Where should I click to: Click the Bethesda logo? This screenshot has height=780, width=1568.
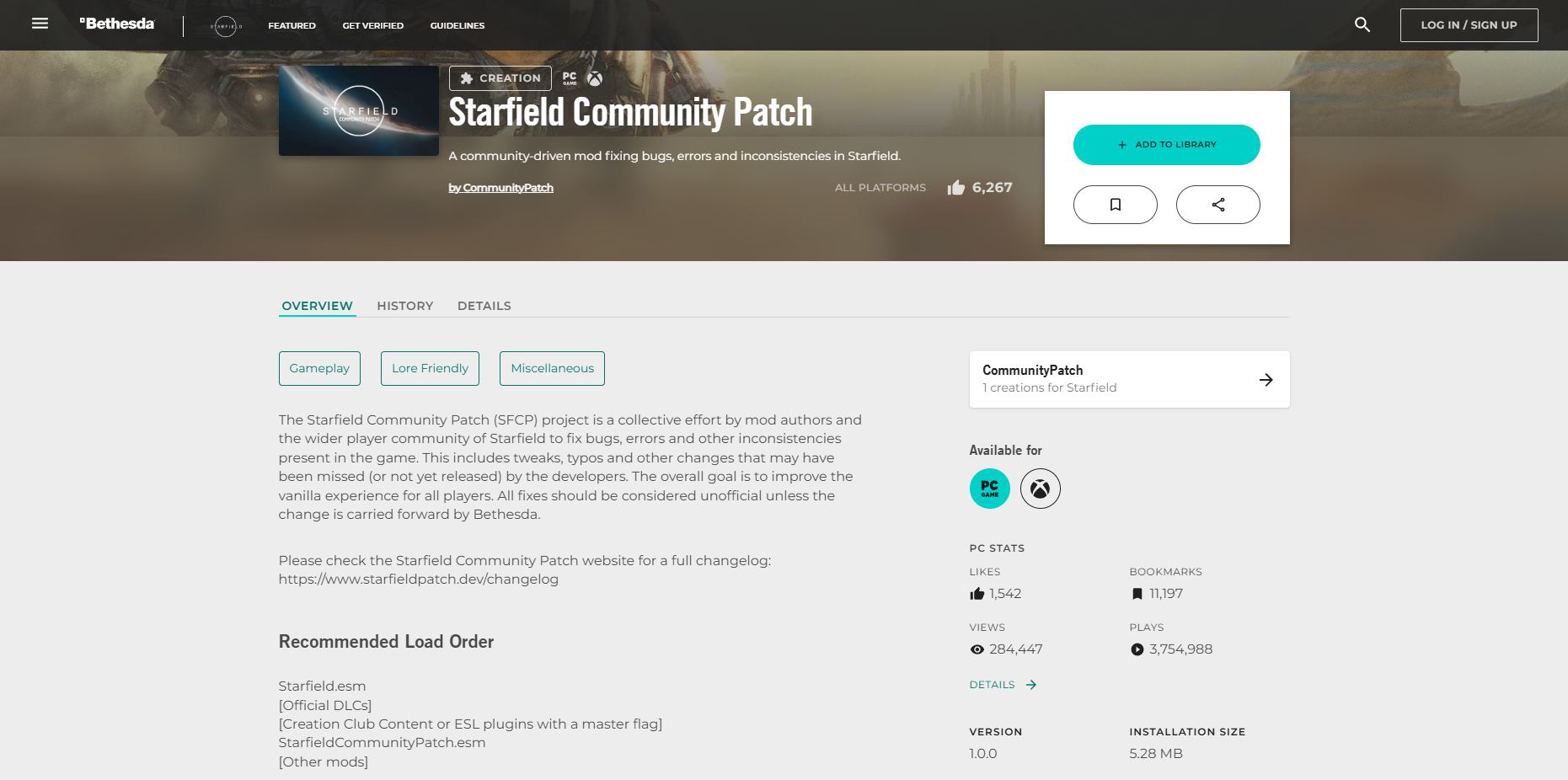[x=117, y=24]
